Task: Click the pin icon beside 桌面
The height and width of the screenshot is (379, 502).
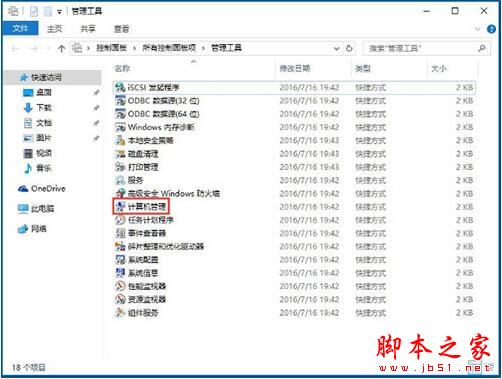Action: (x=96, y=92)
